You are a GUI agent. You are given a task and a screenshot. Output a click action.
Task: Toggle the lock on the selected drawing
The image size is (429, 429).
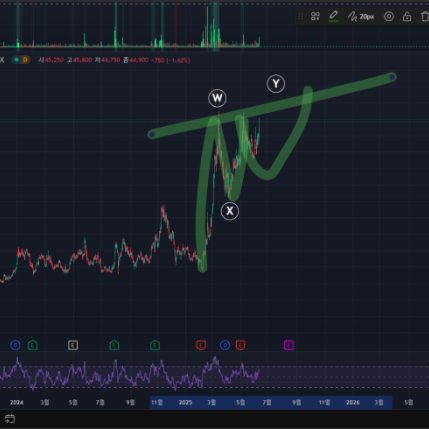[407, 16]
